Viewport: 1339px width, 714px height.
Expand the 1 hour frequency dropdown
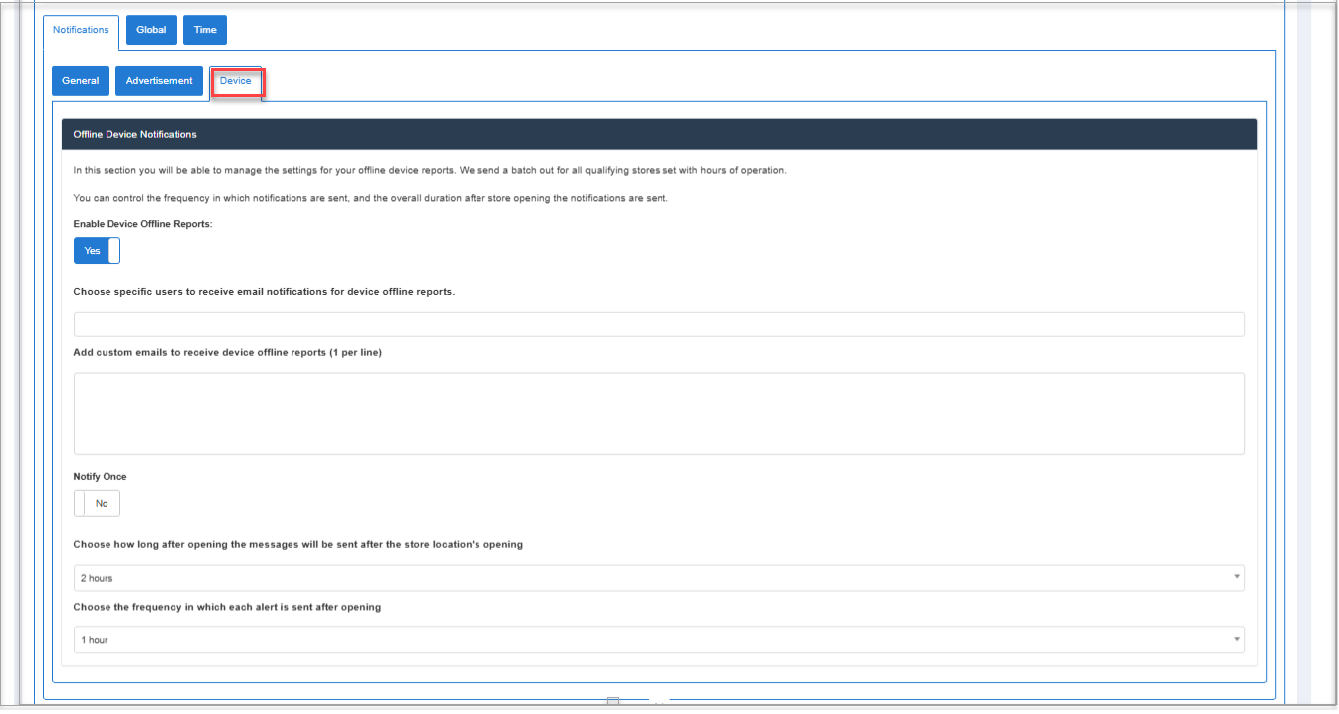(x=659, y=640)
